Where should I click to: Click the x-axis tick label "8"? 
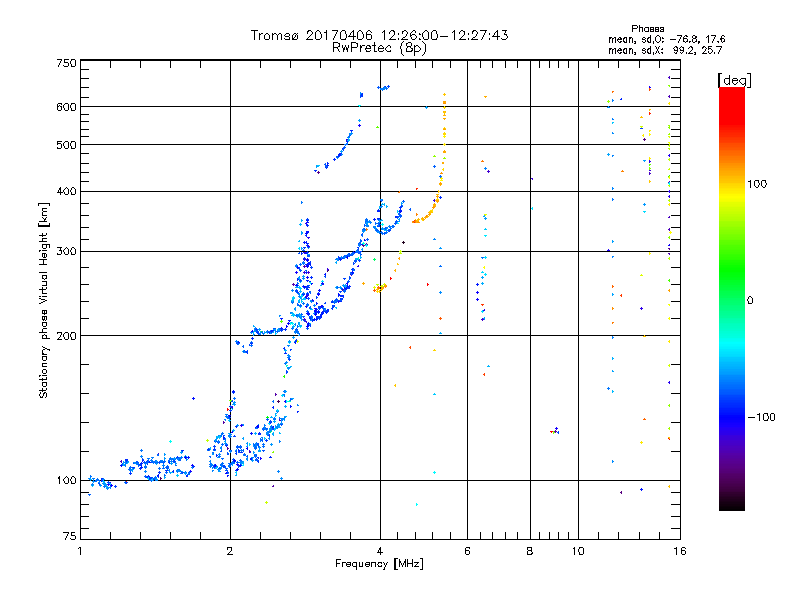[531, 552]
